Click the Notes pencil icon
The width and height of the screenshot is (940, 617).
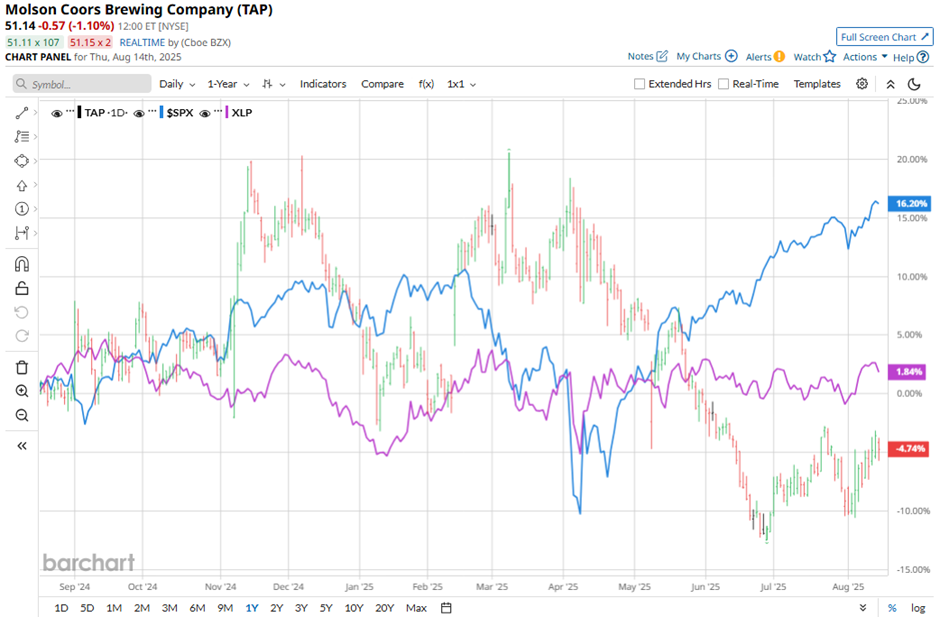point(662,56)
